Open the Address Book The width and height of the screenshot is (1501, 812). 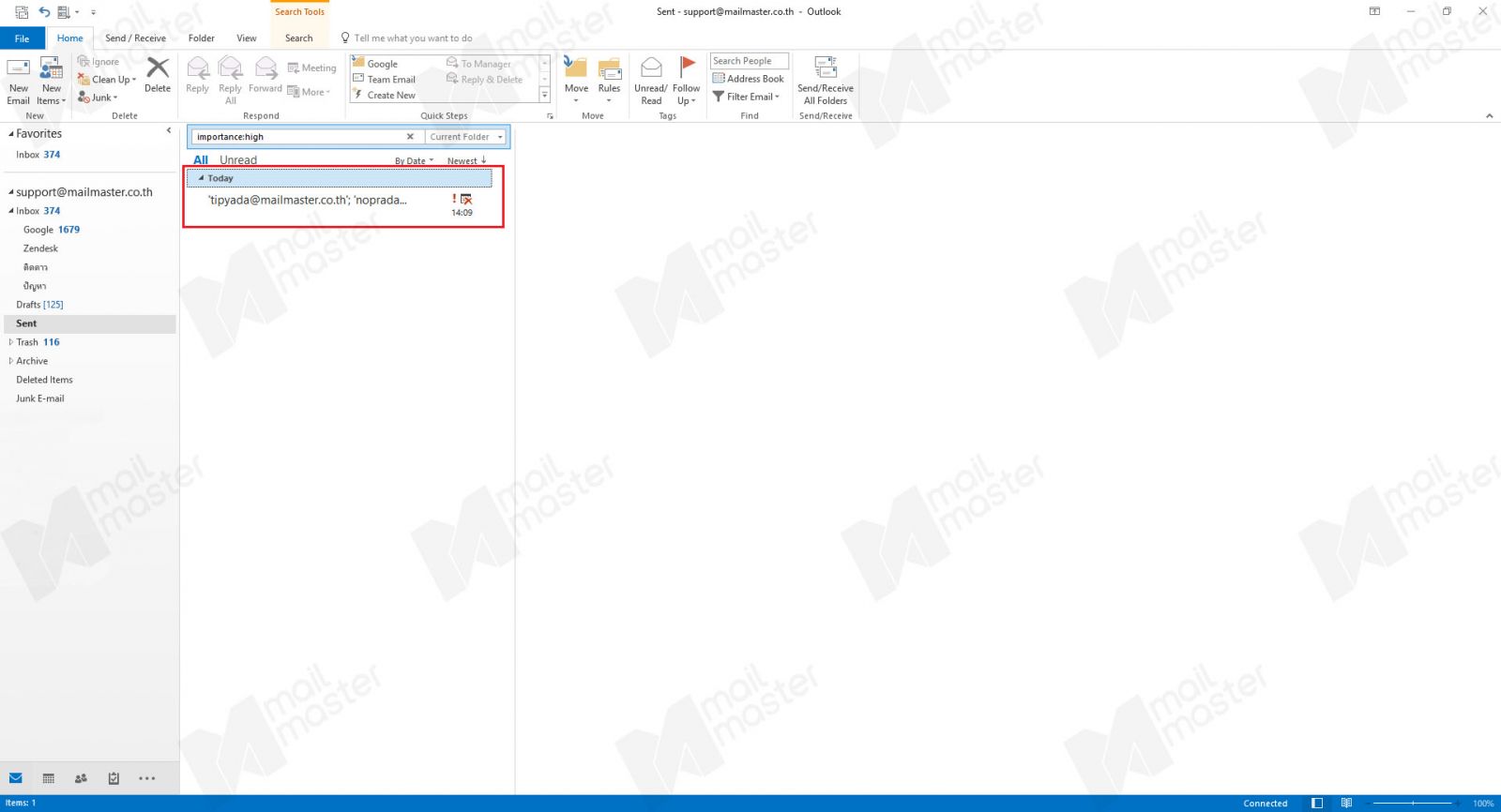pos(749,79)
